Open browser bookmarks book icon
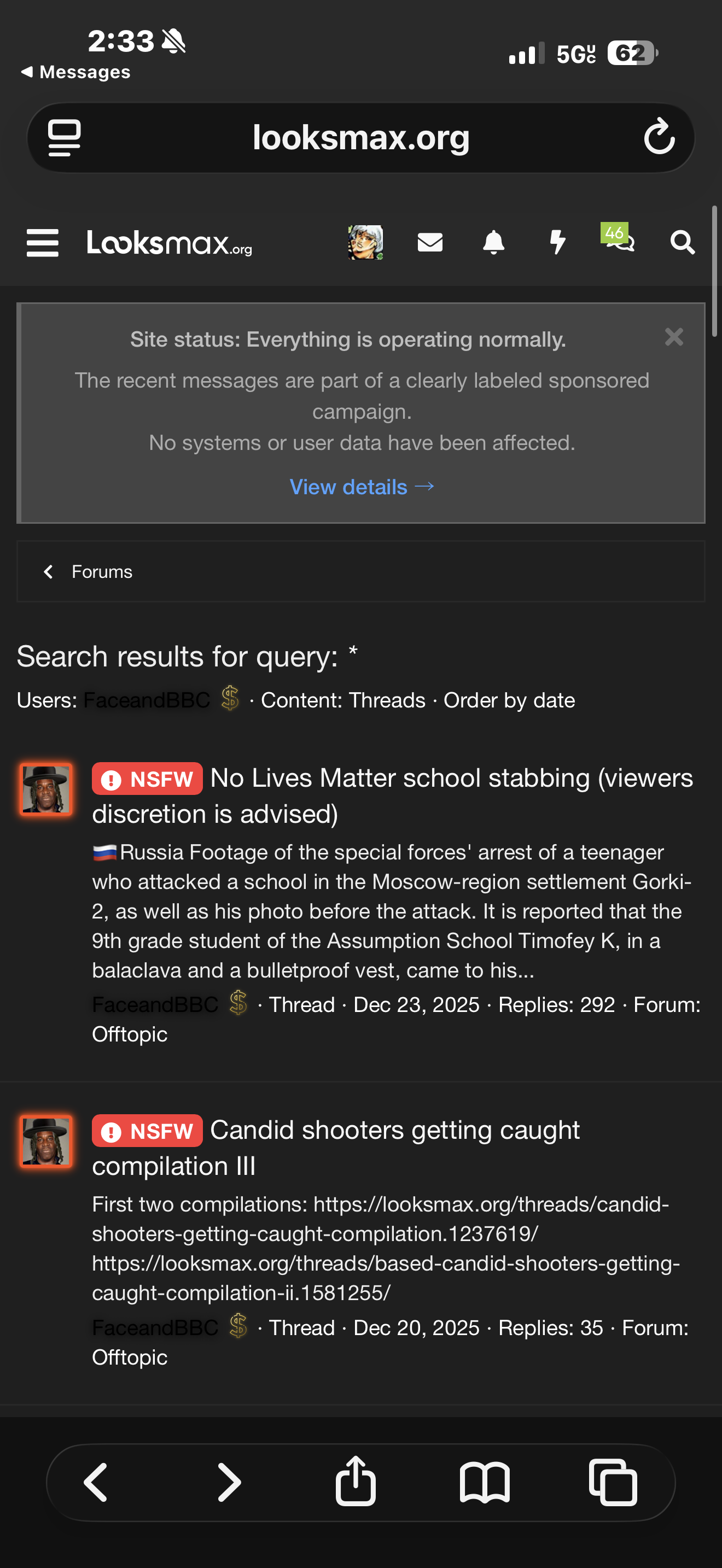722x1568 pixels. (x=485, y=1483)
